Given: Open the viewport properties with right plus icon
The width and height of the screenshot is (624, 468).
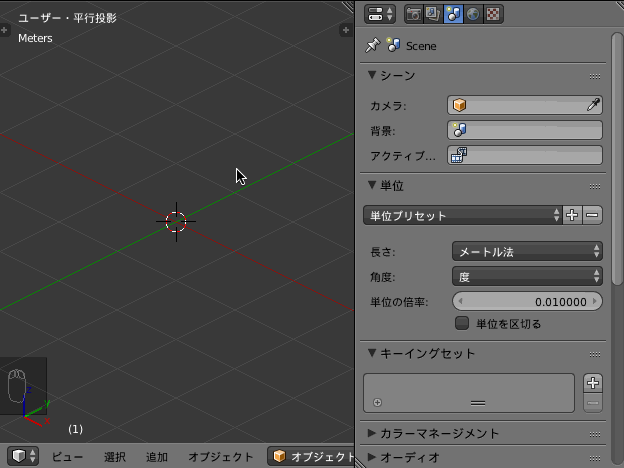Looking at the screenshot, I should coord(345,30).
